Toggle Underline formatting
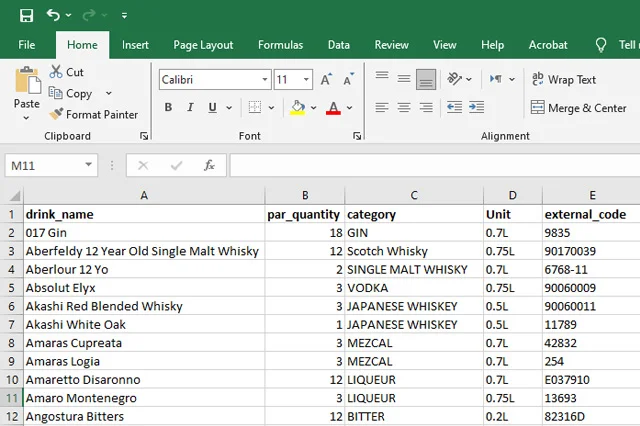 point(212,107)
